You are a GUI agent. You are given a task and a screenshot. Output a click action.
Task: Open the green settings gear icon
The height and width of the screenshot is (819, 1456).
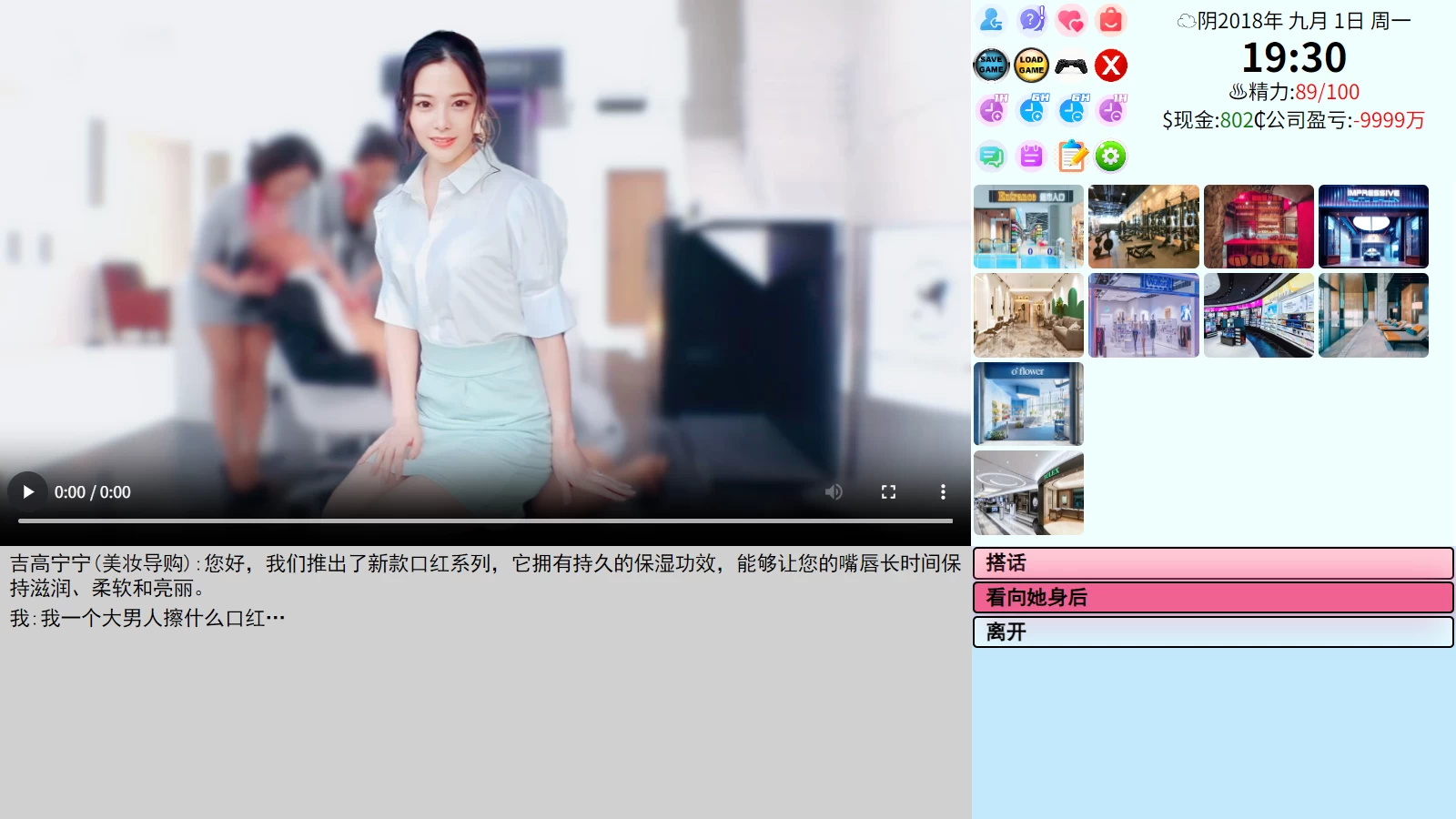[x=1109, y=156]
